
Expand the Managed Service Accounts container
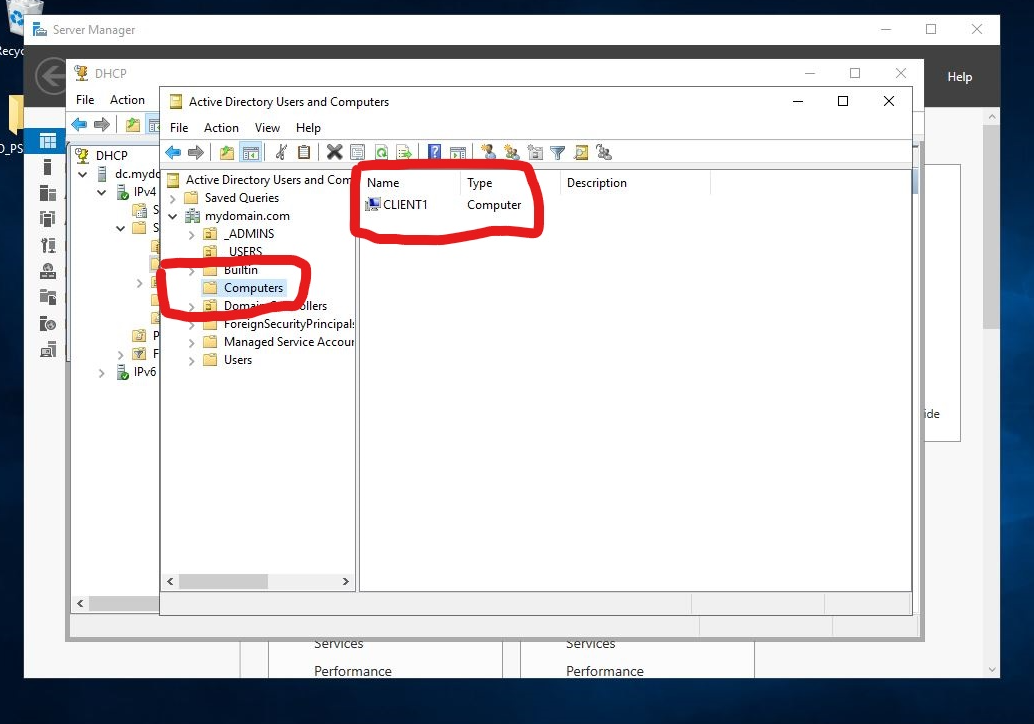coord(191,343)
